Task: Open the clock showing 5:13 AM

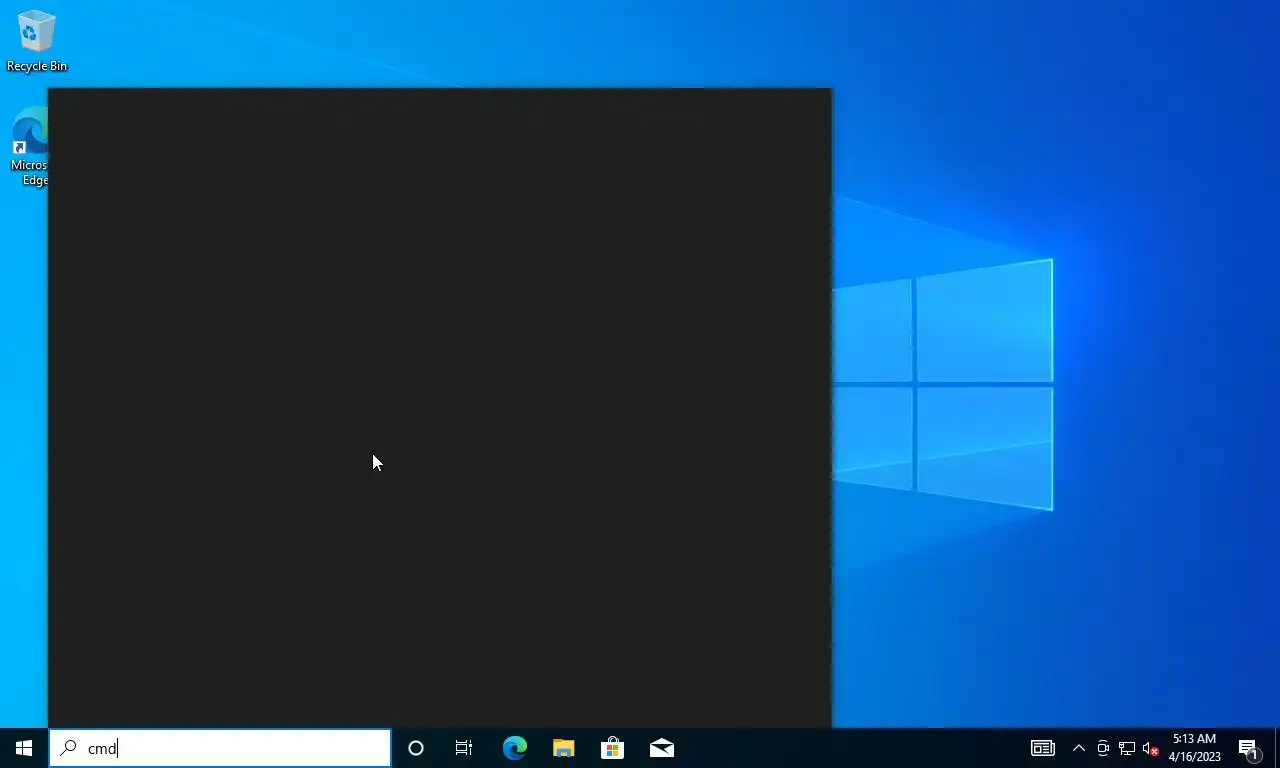Action: pos(1195,748)
